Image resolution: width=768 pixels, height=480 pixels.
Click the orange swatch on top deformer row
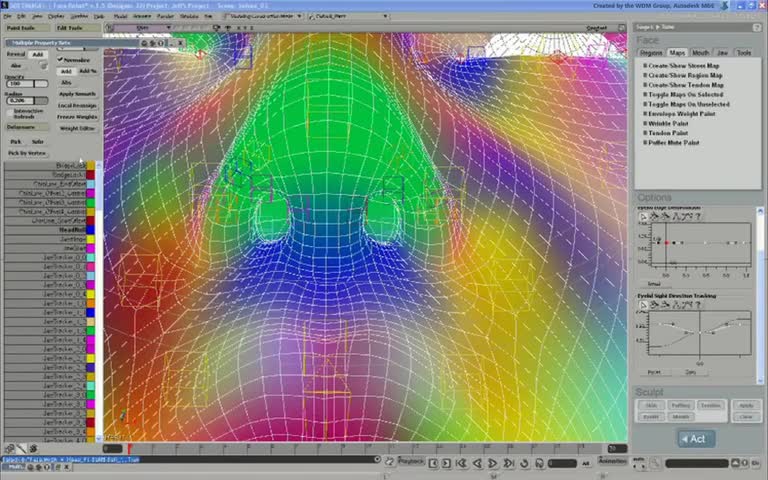coord(91,166)
